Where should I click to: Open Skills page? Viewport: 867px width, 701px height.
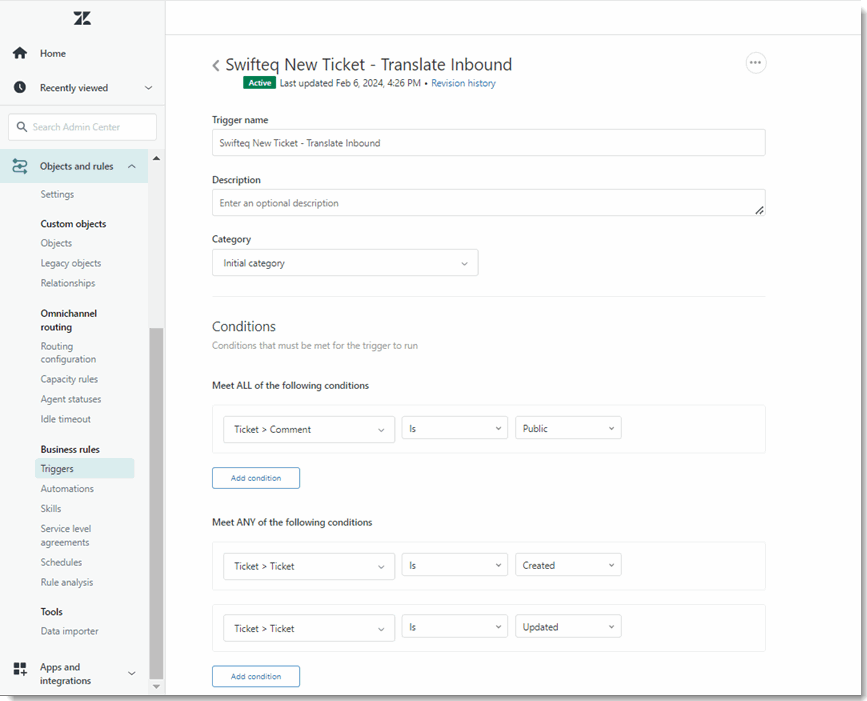(51, 509)
